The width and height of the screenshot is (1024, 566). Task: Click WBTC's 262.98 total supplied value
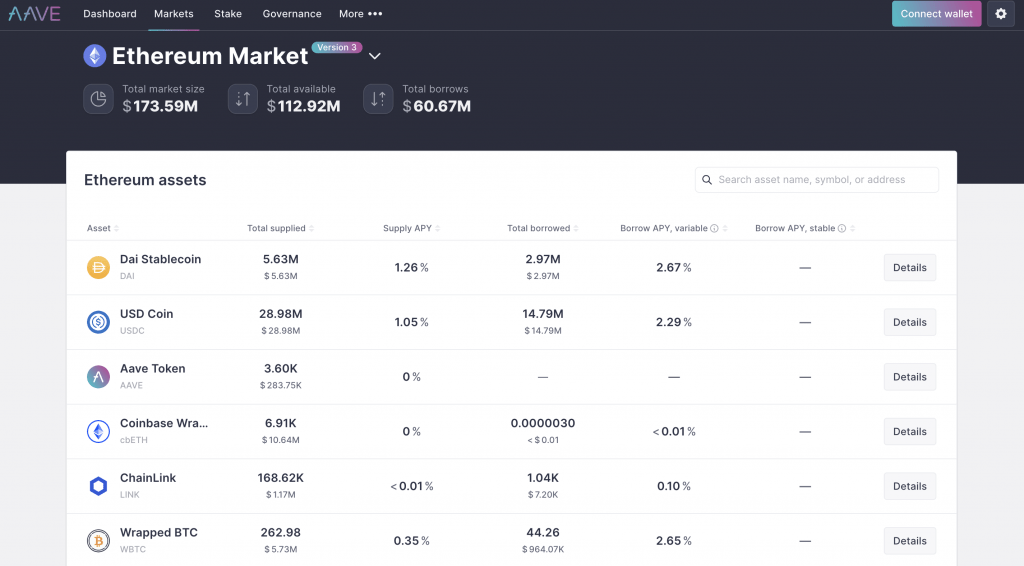tap(281, 533)
